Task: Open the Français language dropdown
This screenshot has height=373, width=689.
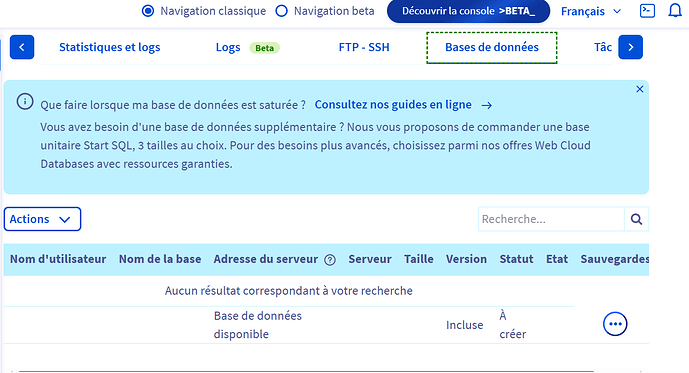Action: tap(591, 11)
